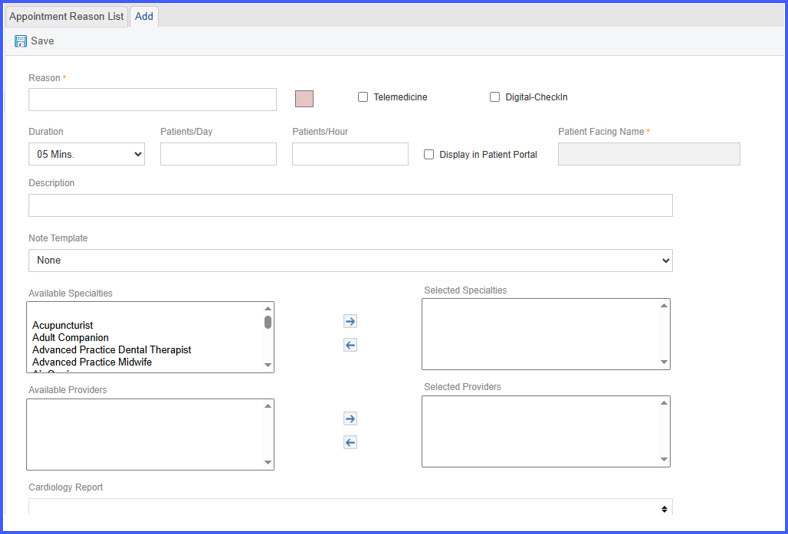788x534 pixels.
Task: Switch to the Add tab
Action: pyautogui.click(x=144, y=17)
